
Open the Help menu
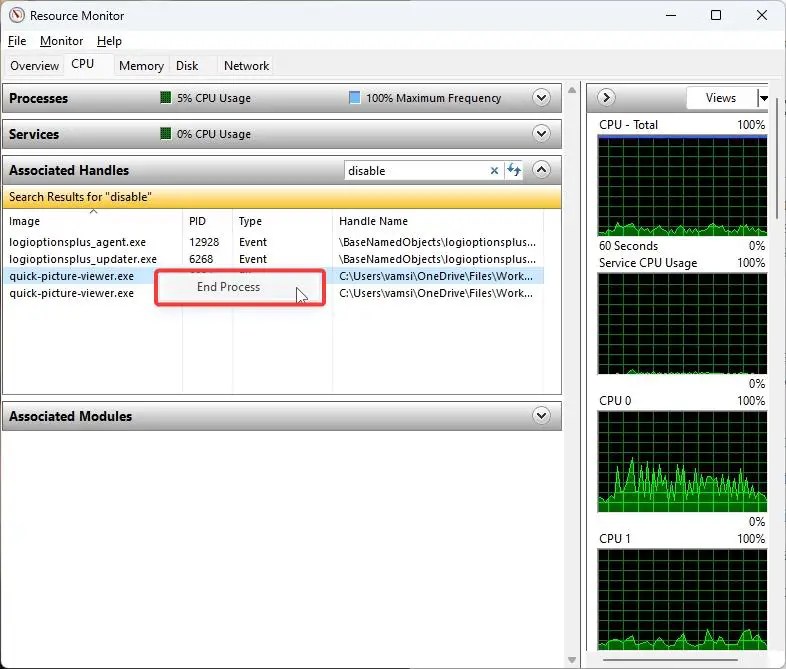(x=109, y=41)
